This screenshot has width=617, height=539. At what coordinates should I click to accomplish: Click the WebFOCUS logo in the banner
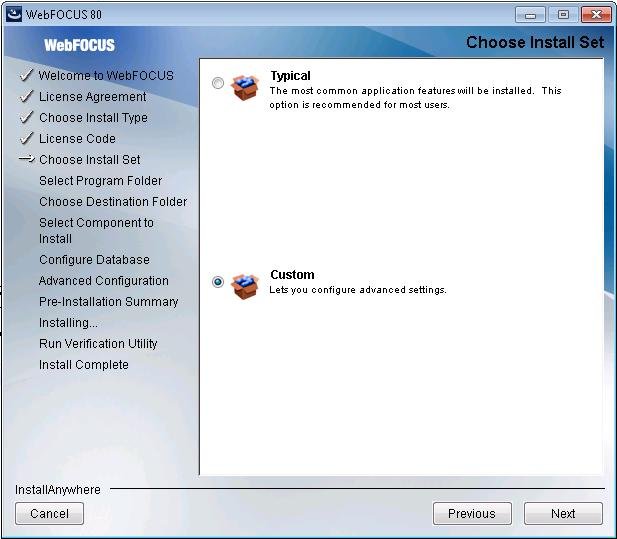pyautogui.click(x=79, y=45)
